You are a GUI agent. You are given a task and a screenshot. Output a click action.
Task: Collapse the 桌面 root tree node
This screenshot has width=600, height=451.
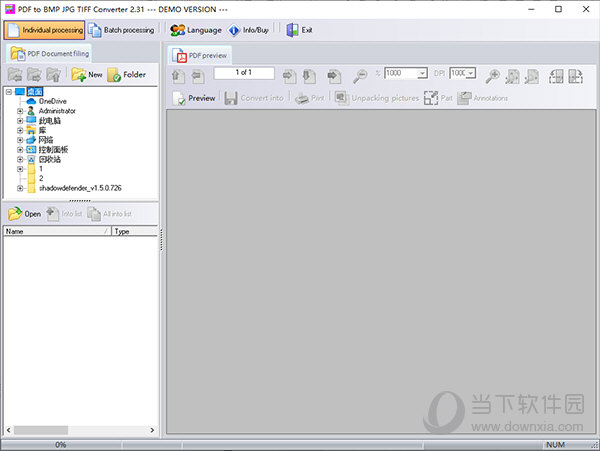(9, 92)
